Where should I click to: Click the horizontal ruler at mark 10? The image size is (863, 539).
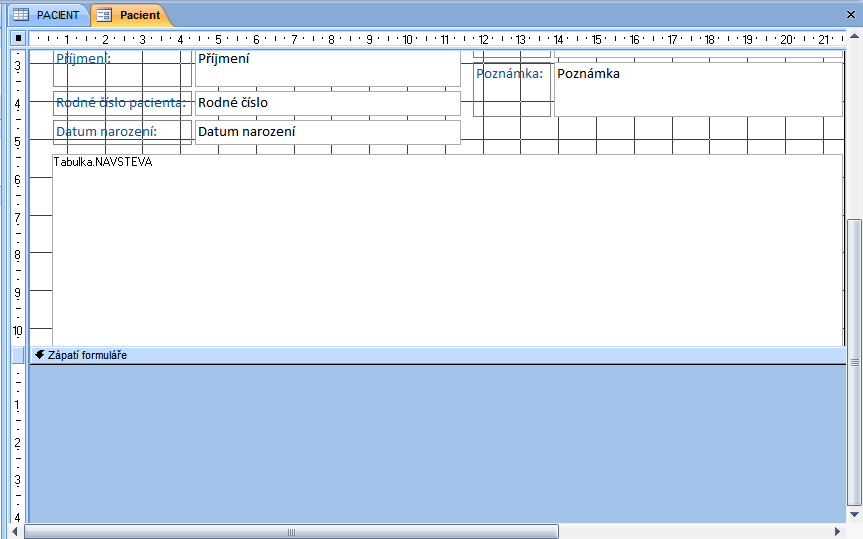click(x=407, y=39)
